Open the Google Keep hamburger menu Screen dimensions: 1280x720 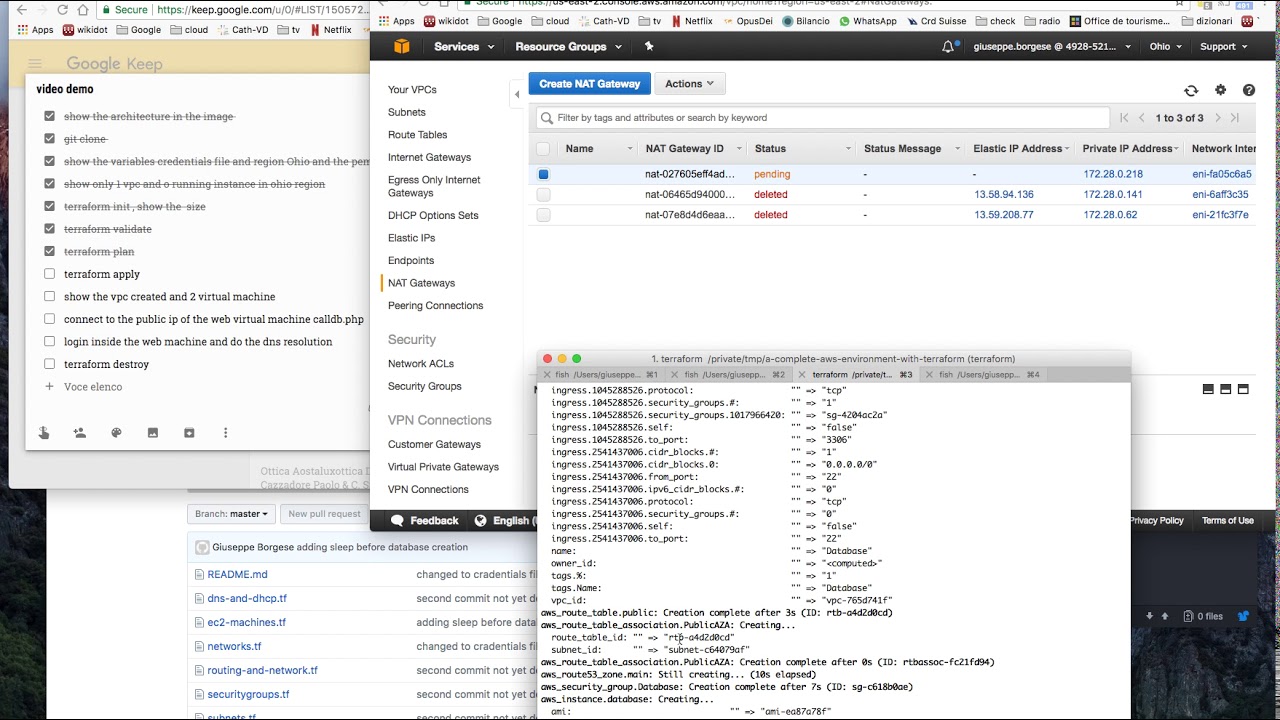click(x=35, y=64)
